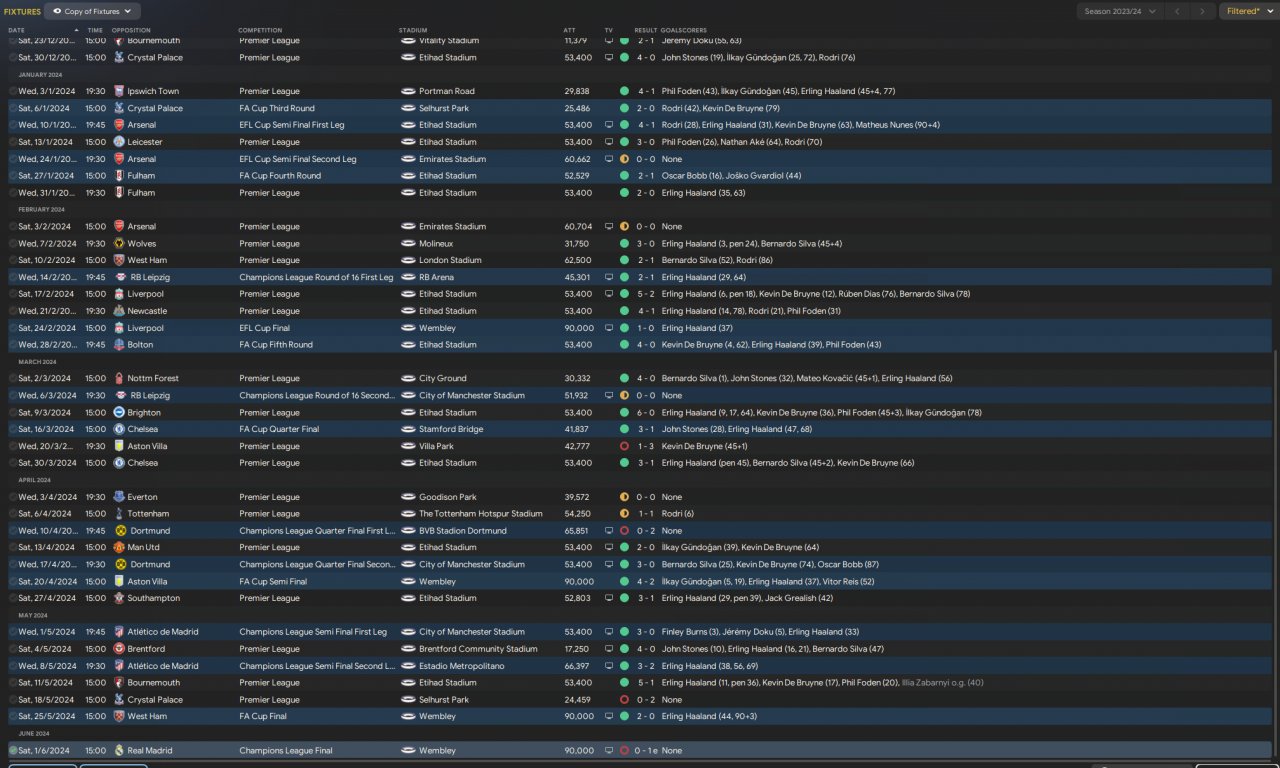This screenshot has width=1280, height=768.
Task: Tick the selector for the Ipswich Town fixture
Action: pyautogui.click(x=13, y=91)
